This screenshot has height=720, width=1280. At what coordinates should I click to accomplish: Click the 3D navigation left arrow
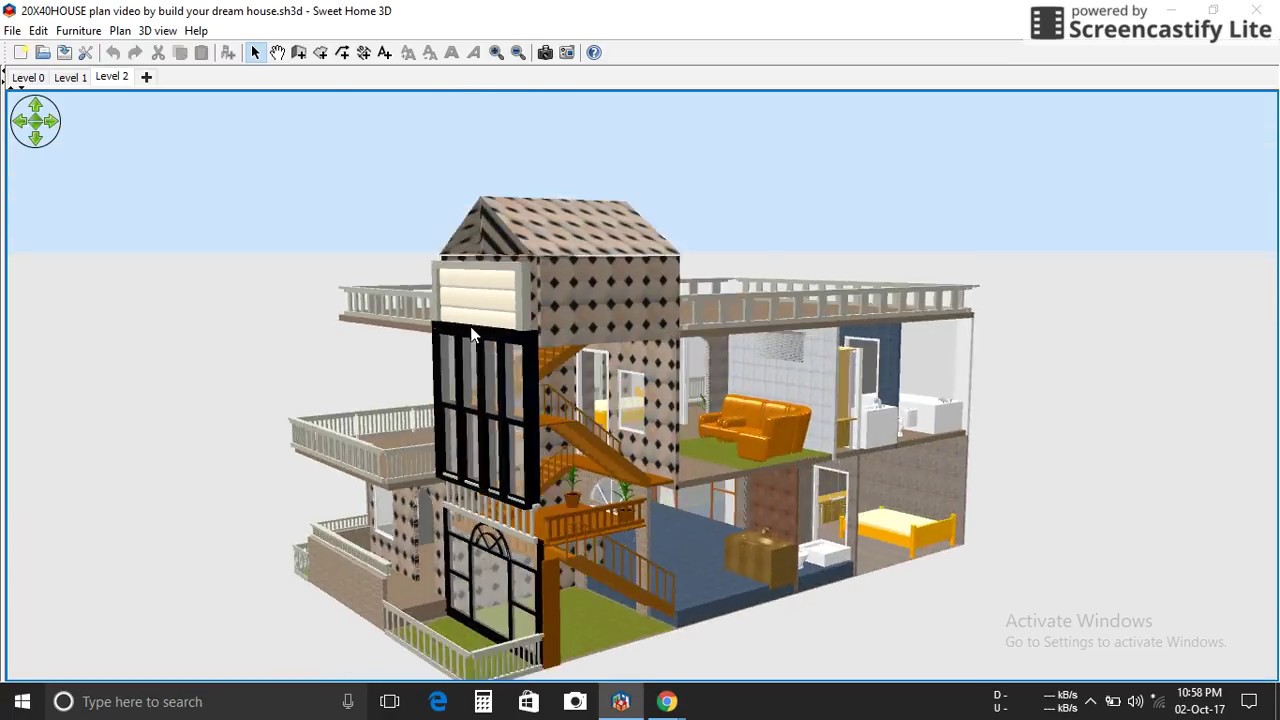pos(20,122)
